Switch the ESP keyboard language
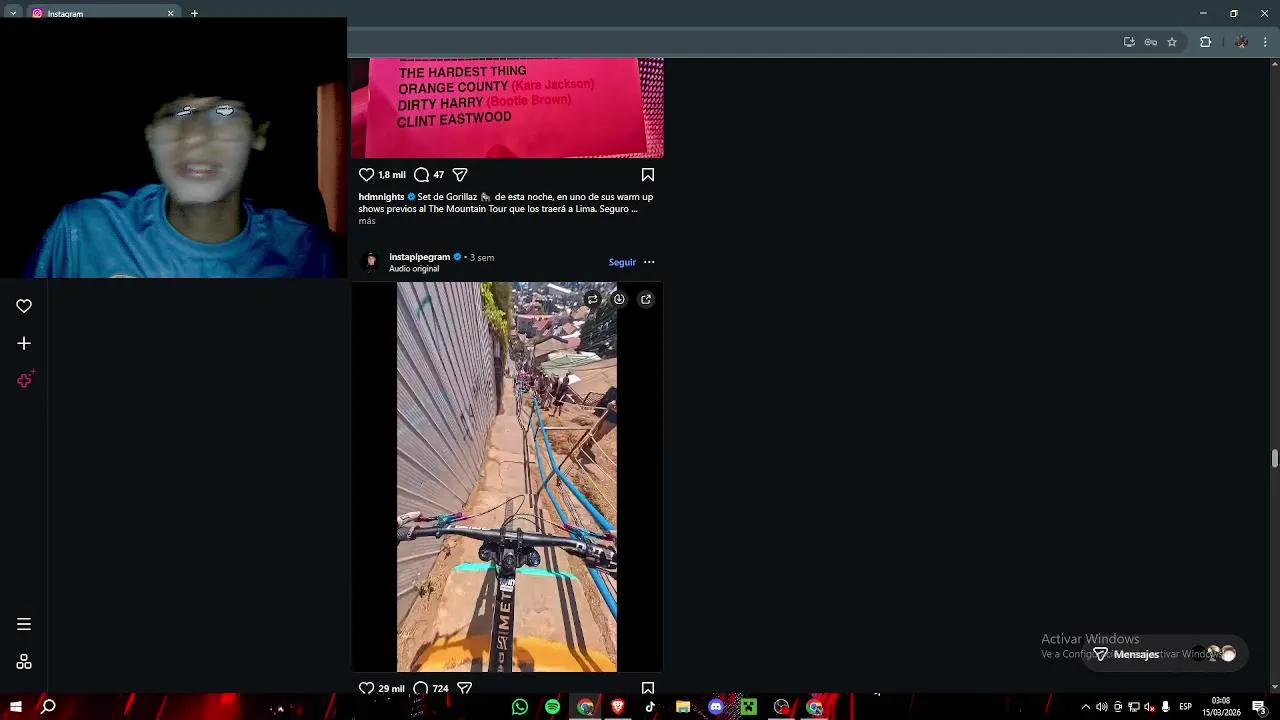 [x=1185, y=707]
